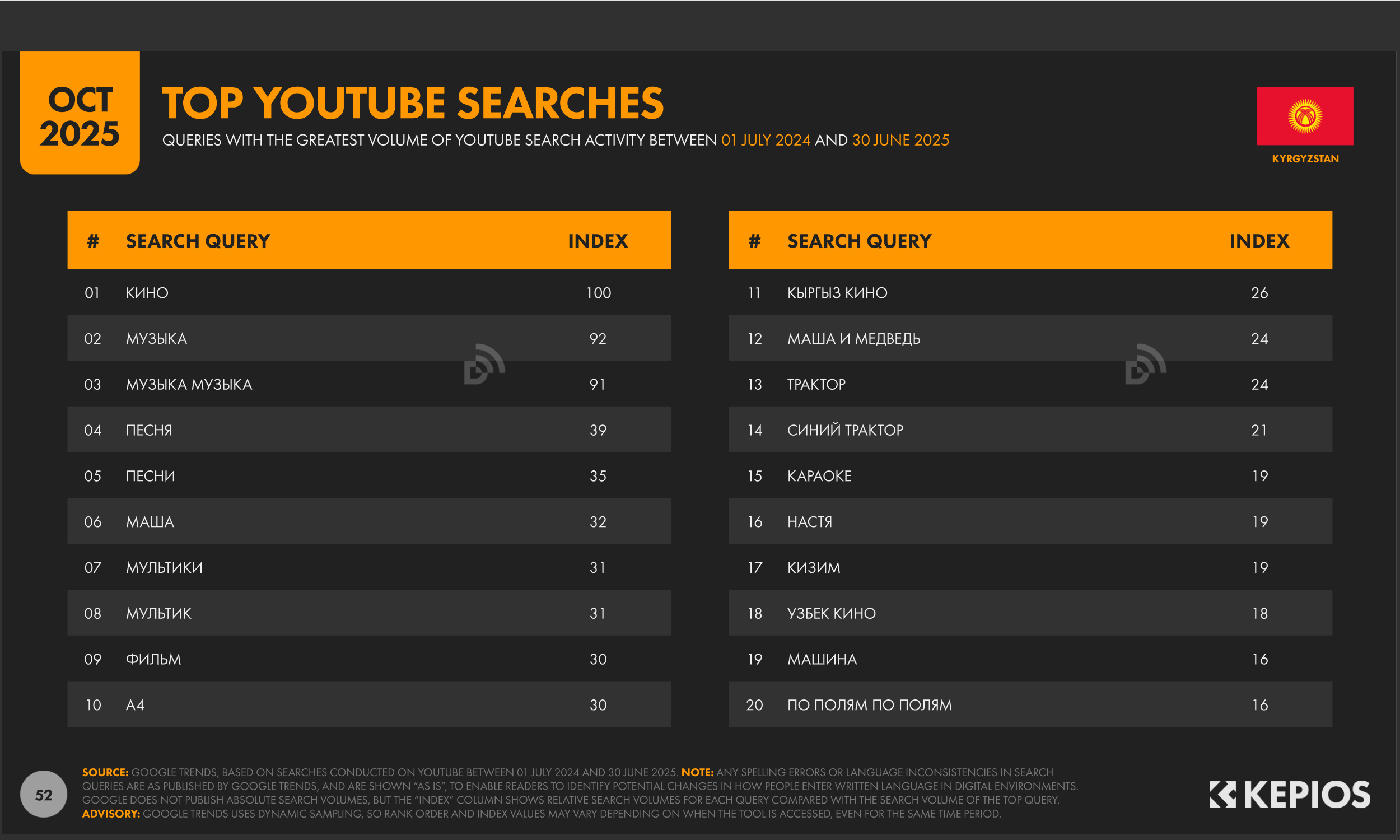This screenshot has height=840, width=1400.
Task: Select the МУЗЫКА МУЗЫКА row
Action: [188, 384]
